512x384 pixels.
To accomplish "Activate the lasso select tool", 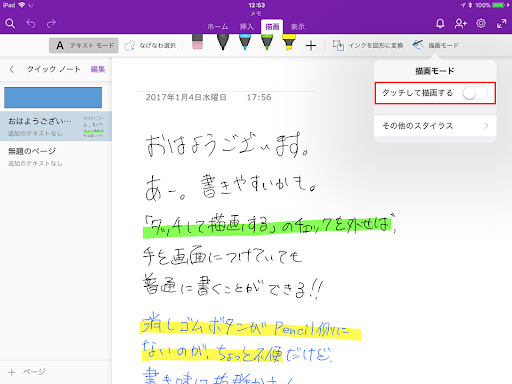I will coord(150,46).
